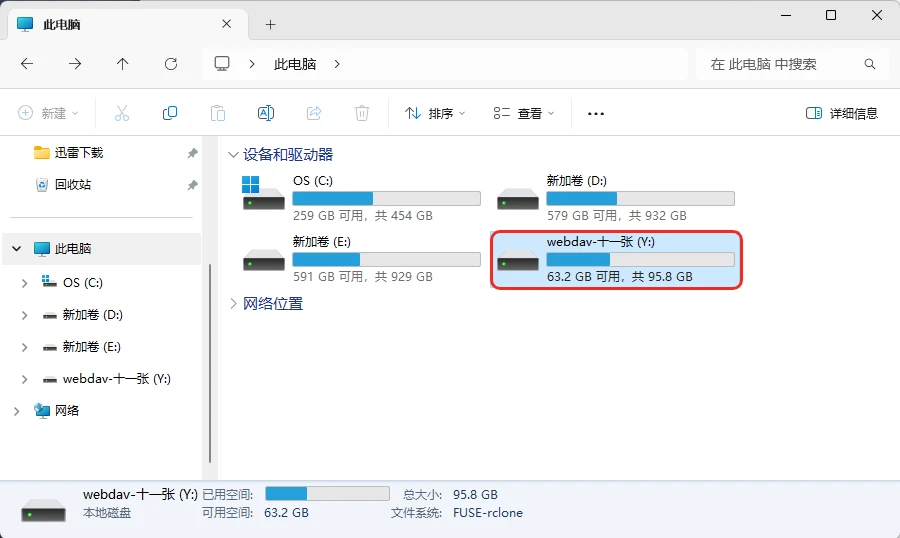Go back with the left arrow
The height and width of the screenshot is (538, 900).
[27, 64]
